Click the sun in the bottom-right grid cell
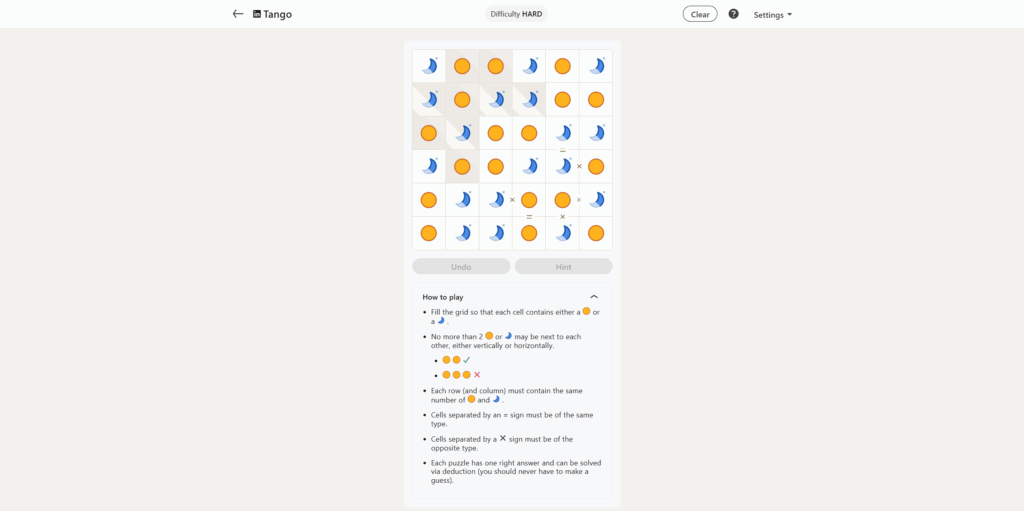 tap(596, 233)
